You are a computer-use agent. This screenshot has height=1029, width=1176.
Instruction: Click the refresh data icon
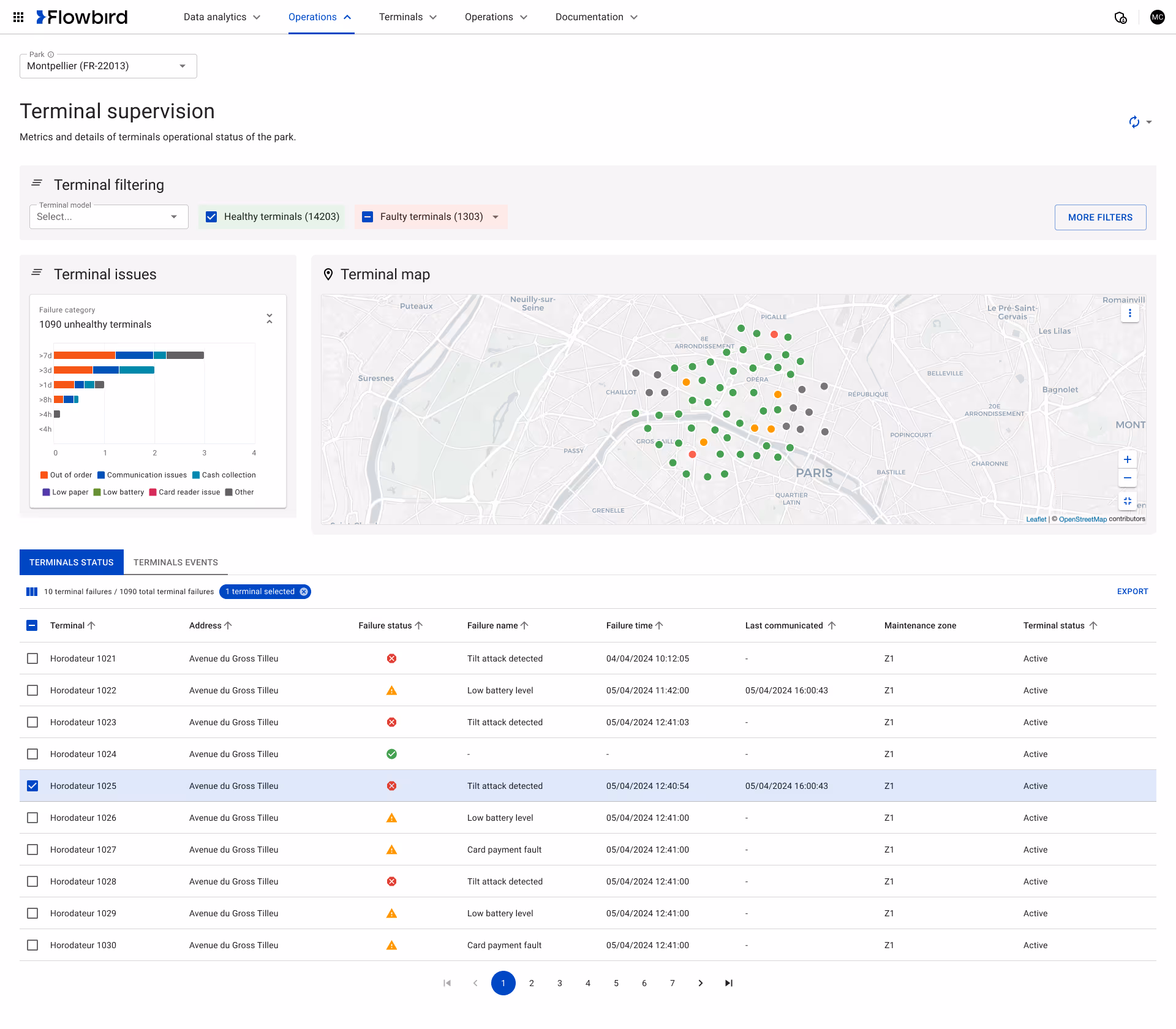pos(1134,122)
